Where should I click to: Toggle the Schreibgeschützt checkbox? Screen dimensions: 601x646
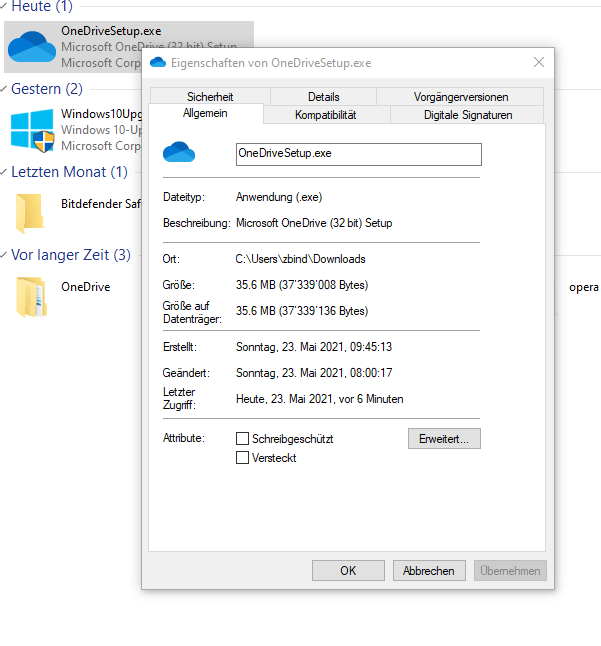pyautogui.click(x=242, y=438)
